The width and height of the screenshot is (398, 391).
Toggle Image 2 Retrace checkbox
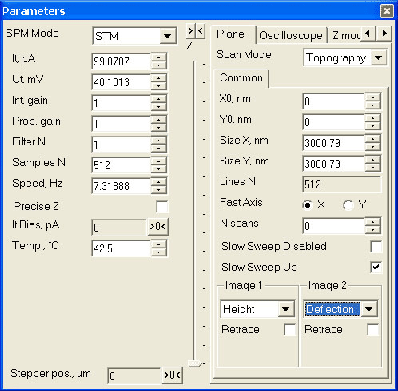[x=373, y=330]
